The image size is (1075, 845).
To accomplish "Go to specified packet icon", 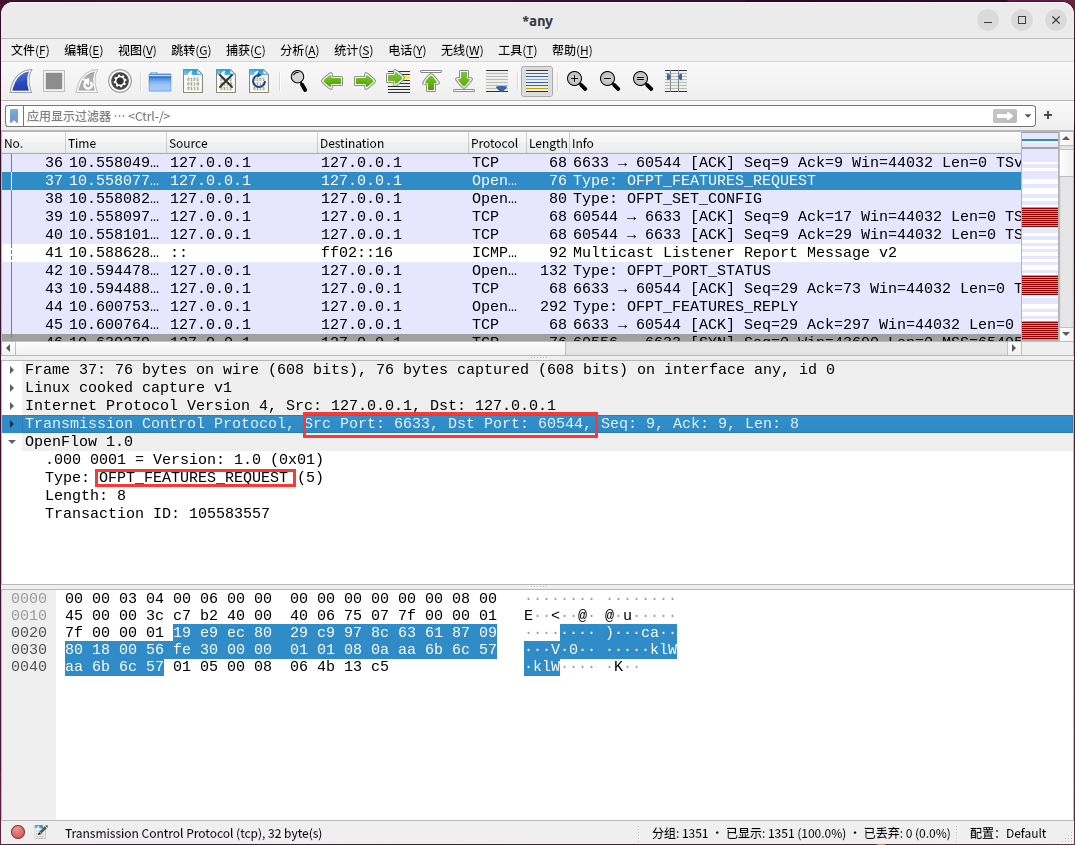I will click(x=398, y=82).
